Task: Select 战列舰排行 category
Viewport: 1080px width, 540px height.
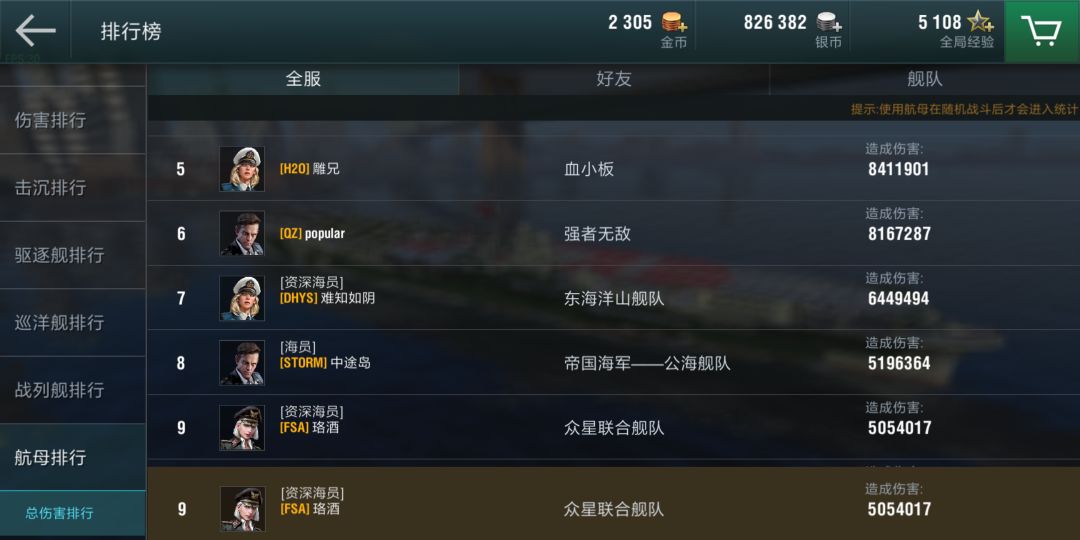Action: [x=72, y=390]
